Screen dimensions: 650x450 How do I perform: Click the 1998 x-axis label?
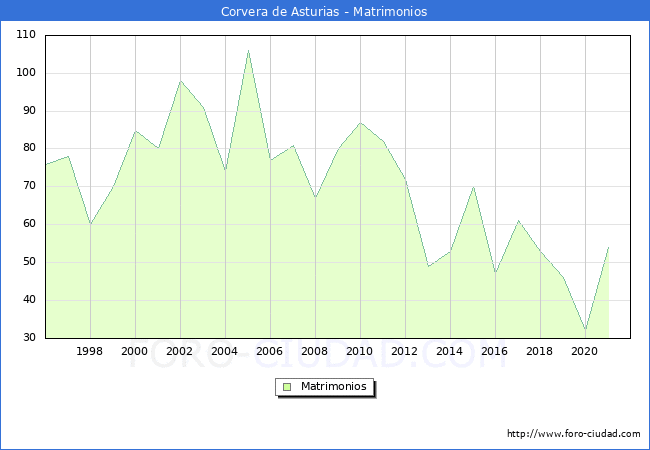tap(90, 351)
